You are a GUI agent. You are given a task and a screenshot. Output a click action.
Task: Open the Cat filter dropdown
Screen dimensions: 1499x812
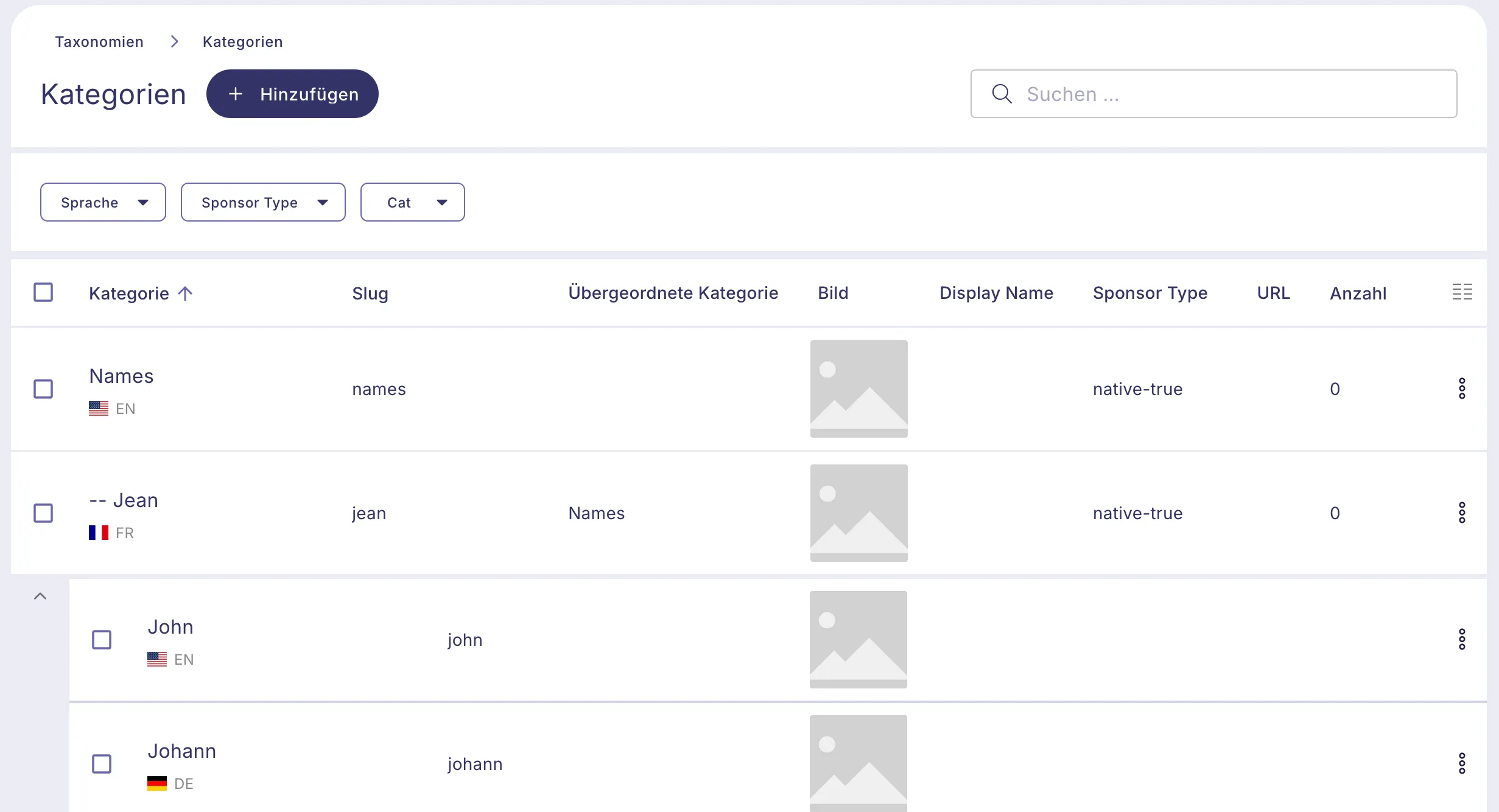[x=413, y=202]
